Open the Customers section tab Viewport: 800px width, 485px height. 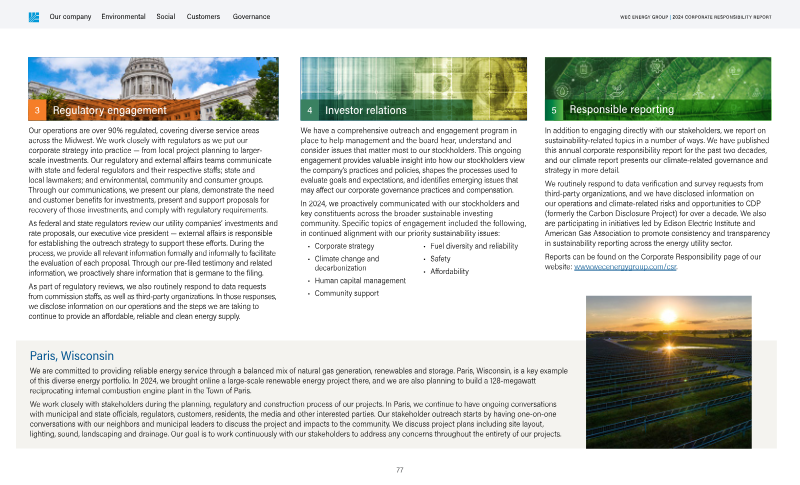204,17
